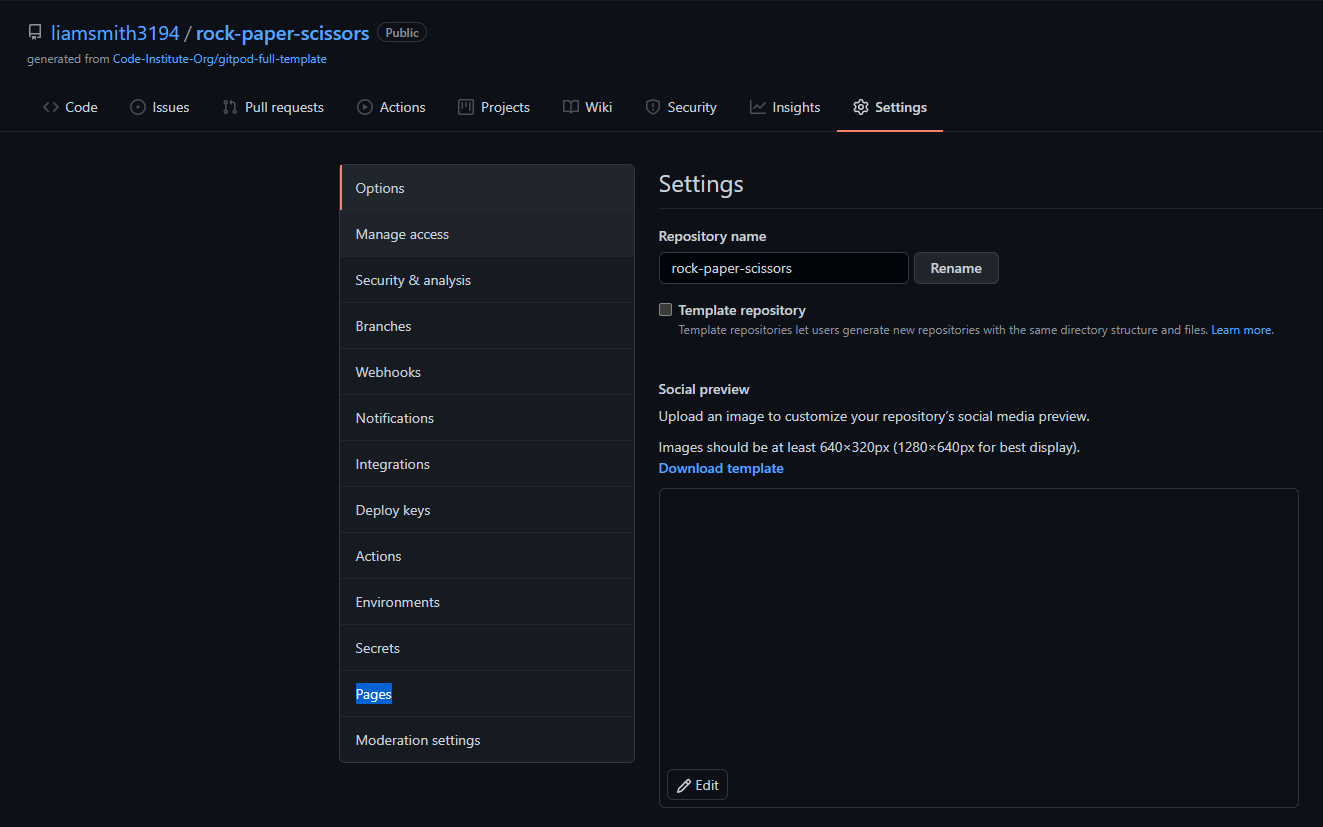Screen dimensions: 1323x827
Task: View the Insights tab
Action: tap(785, 107)
